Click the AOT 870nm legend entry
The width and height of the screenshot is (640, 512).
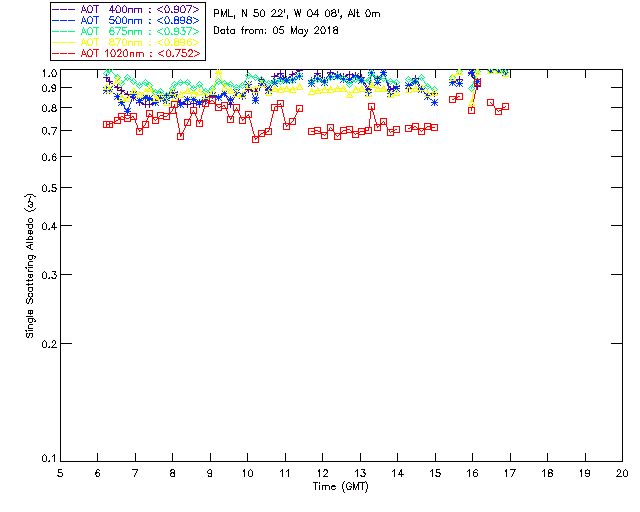coord(127,42)
